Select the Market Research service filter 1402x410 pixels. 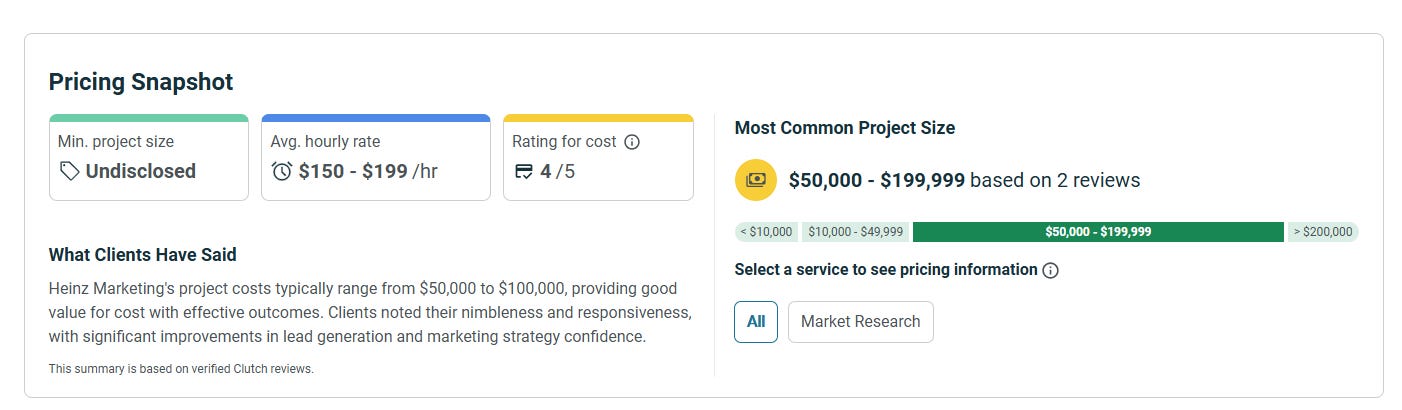860,322
